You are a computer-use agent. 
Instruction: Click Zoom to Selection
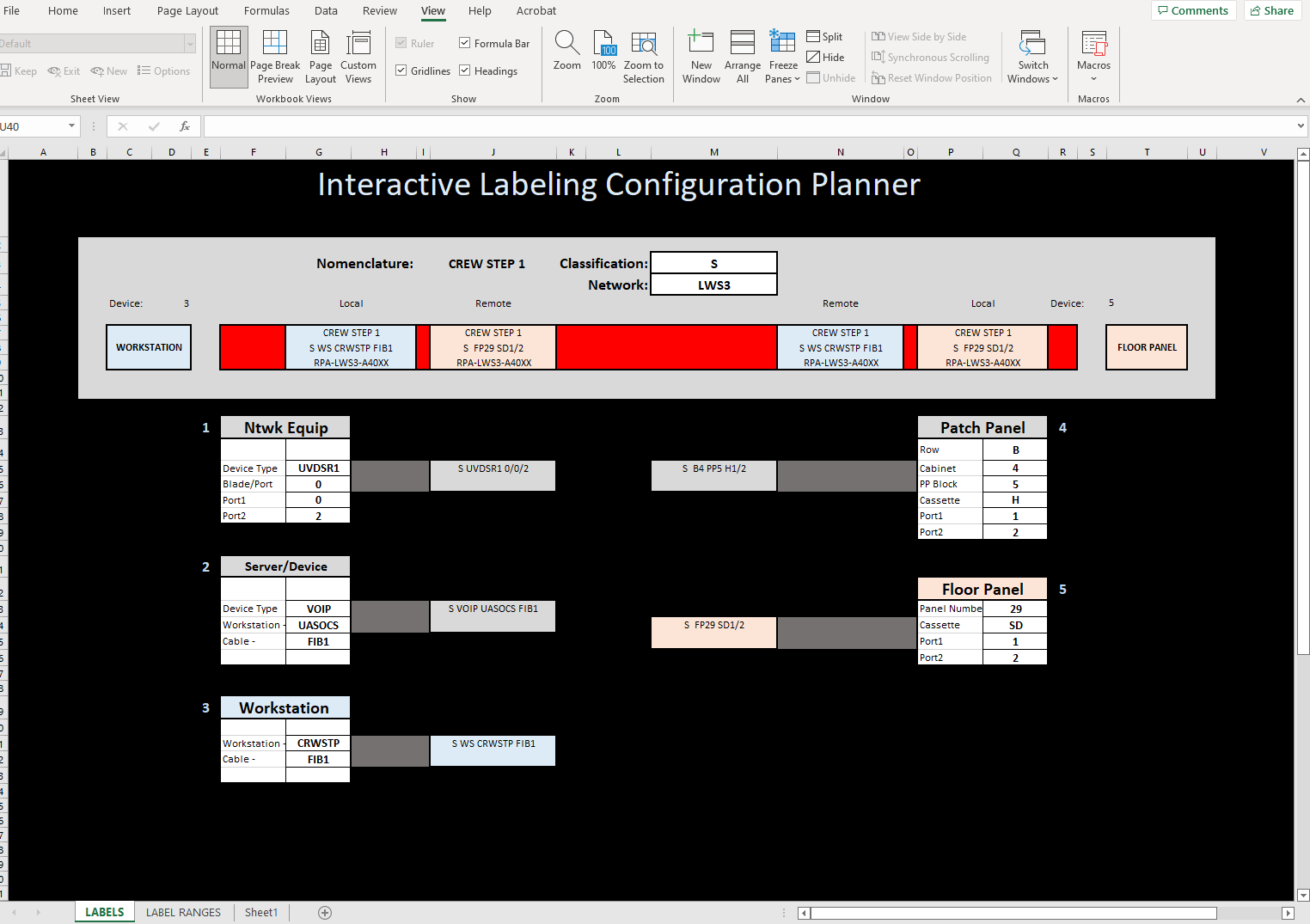644,57
